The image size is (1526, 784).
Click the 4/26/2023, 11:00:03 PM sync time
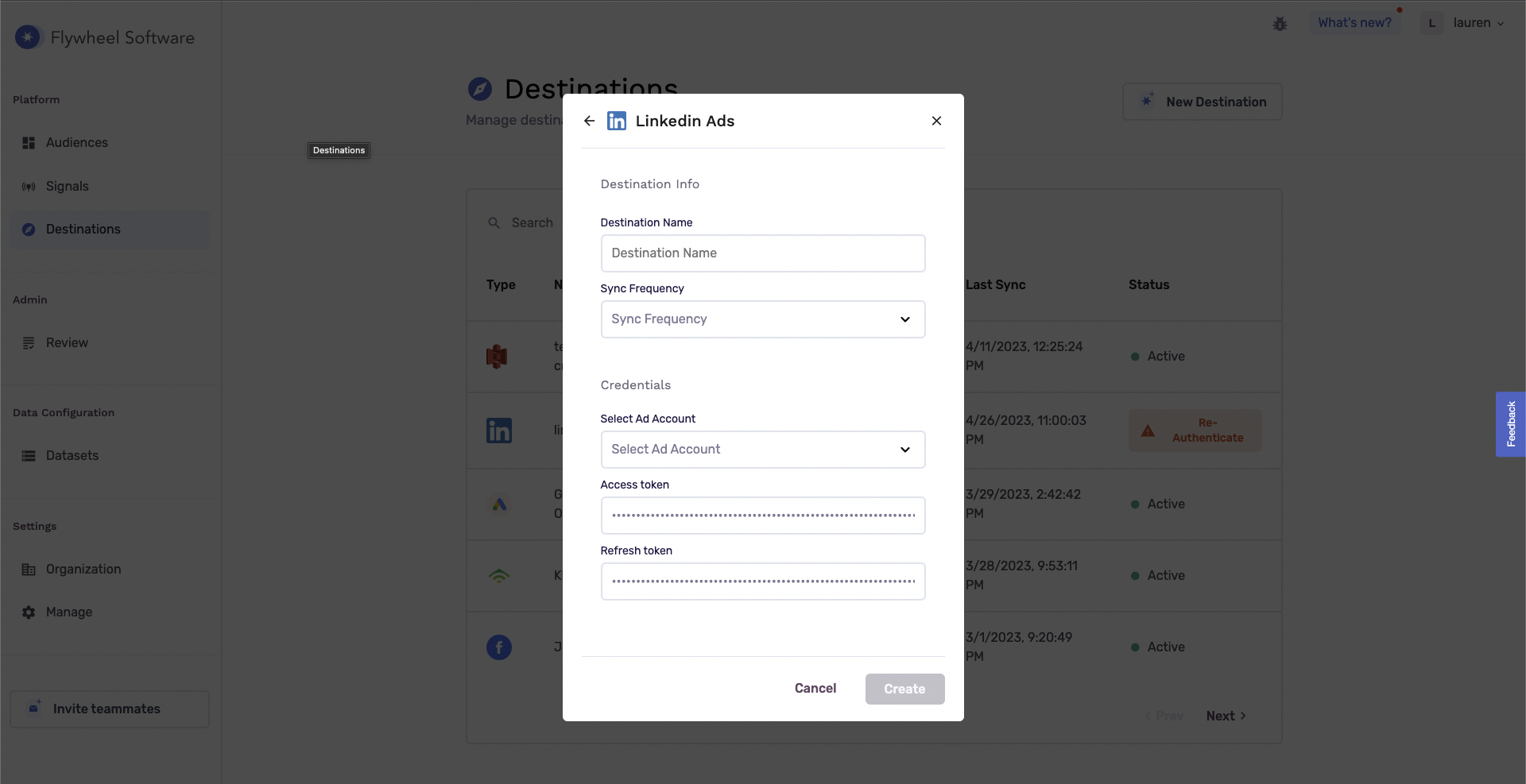[x=1025, y=431]
